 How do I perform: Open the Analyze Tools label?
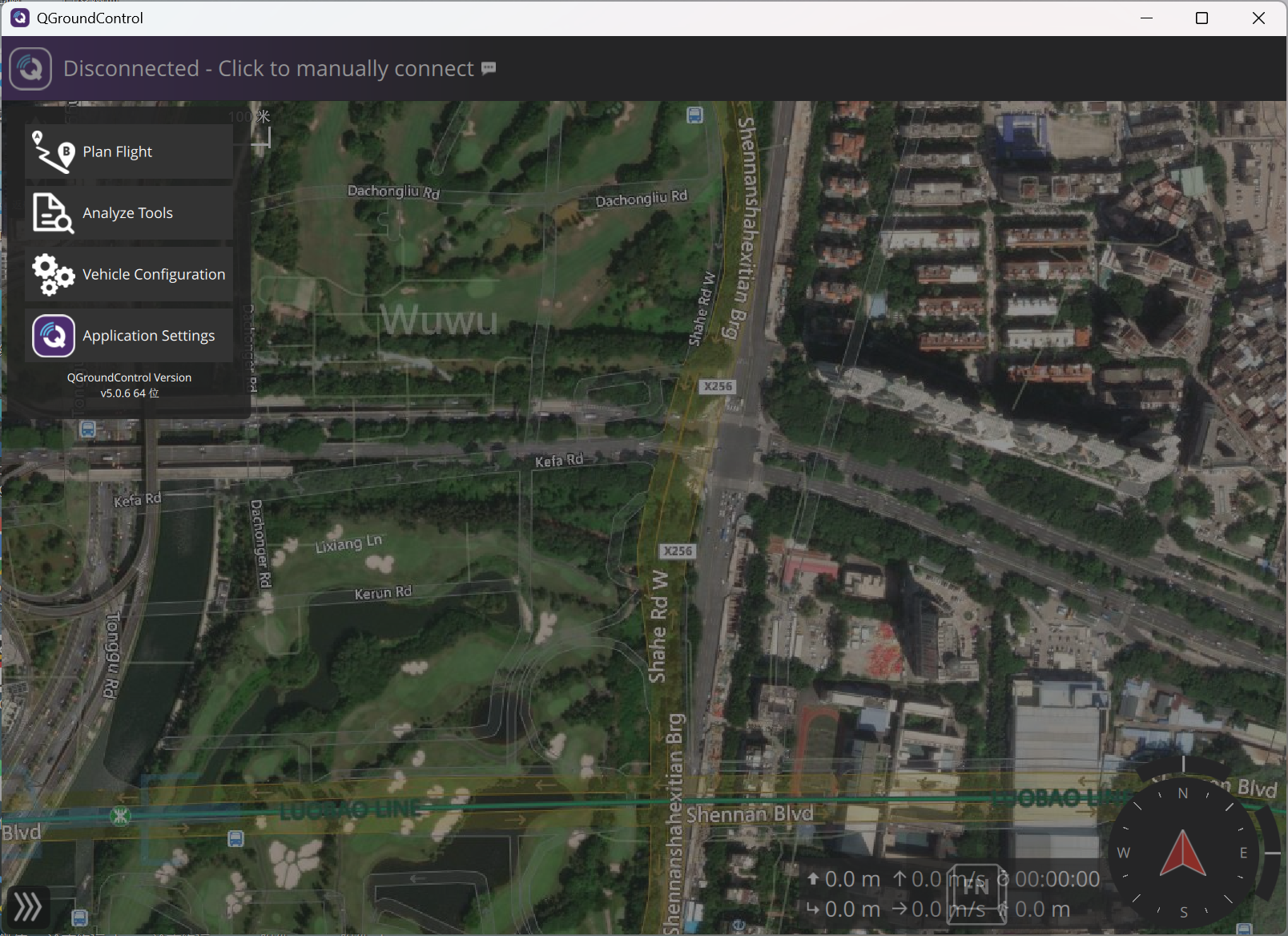coord(127,213)
